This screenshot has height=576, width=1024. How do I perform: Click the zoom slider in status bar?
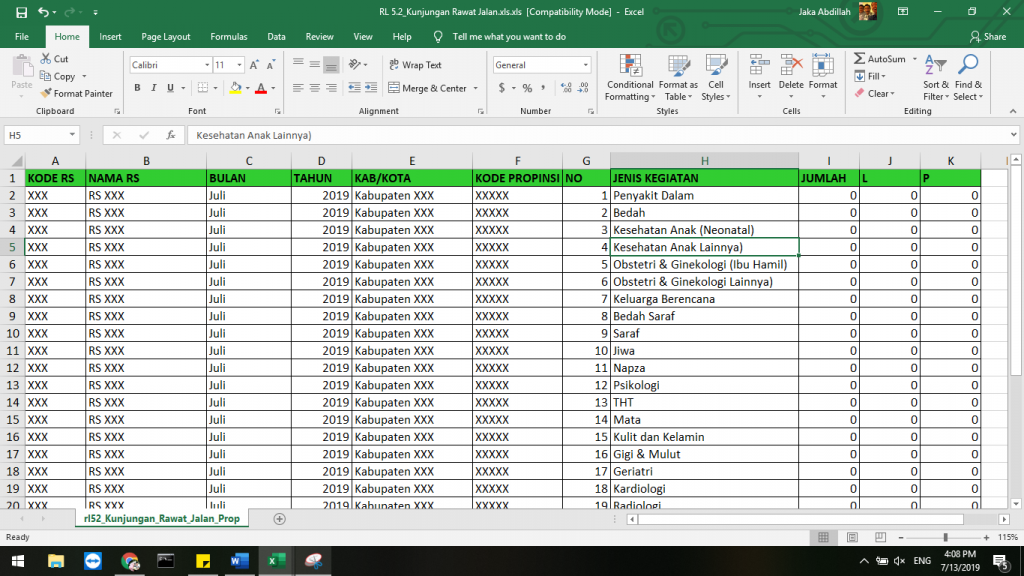click(x=945, y=537)
